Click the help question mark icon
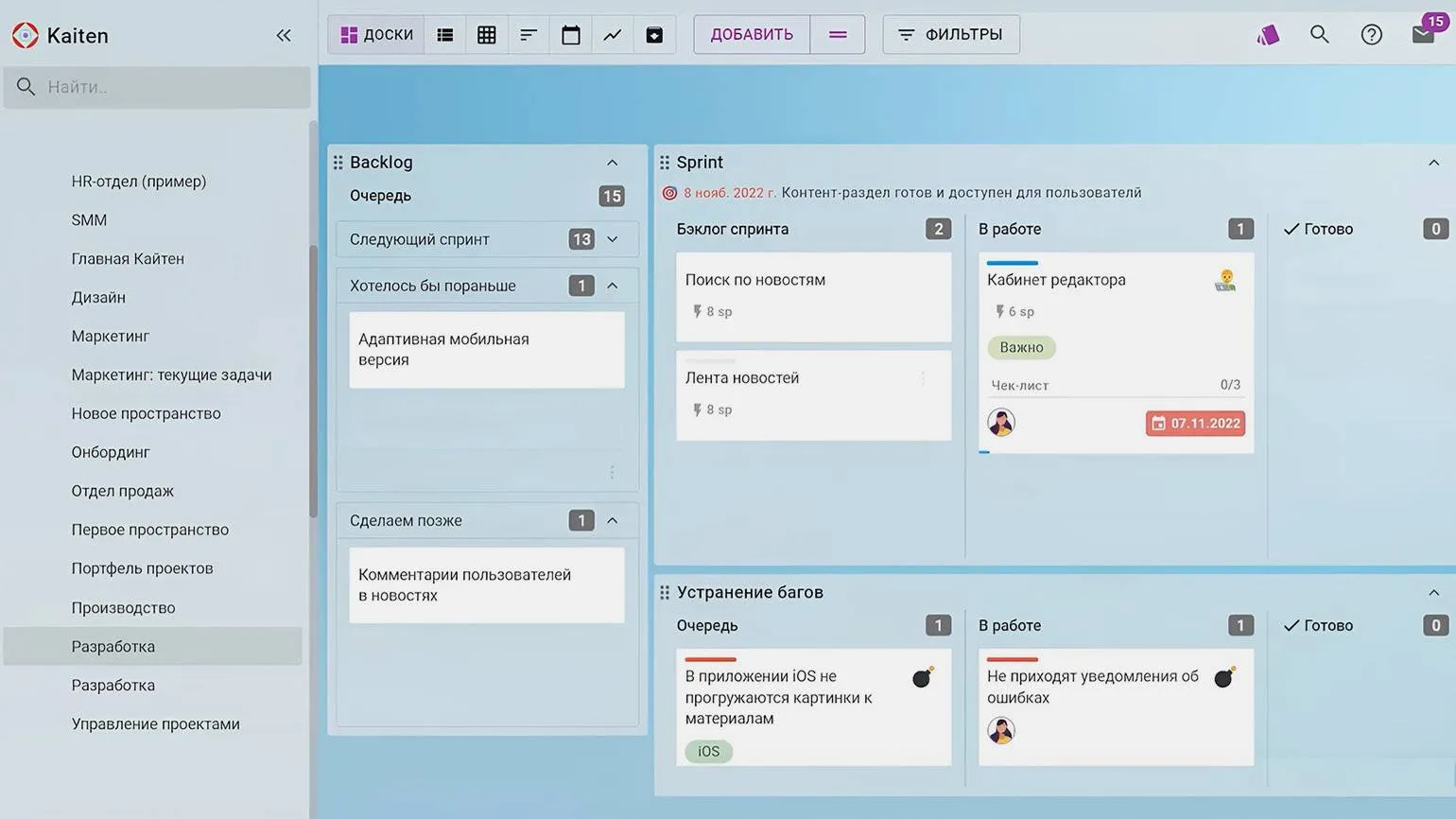 [x=1371, y=35]
